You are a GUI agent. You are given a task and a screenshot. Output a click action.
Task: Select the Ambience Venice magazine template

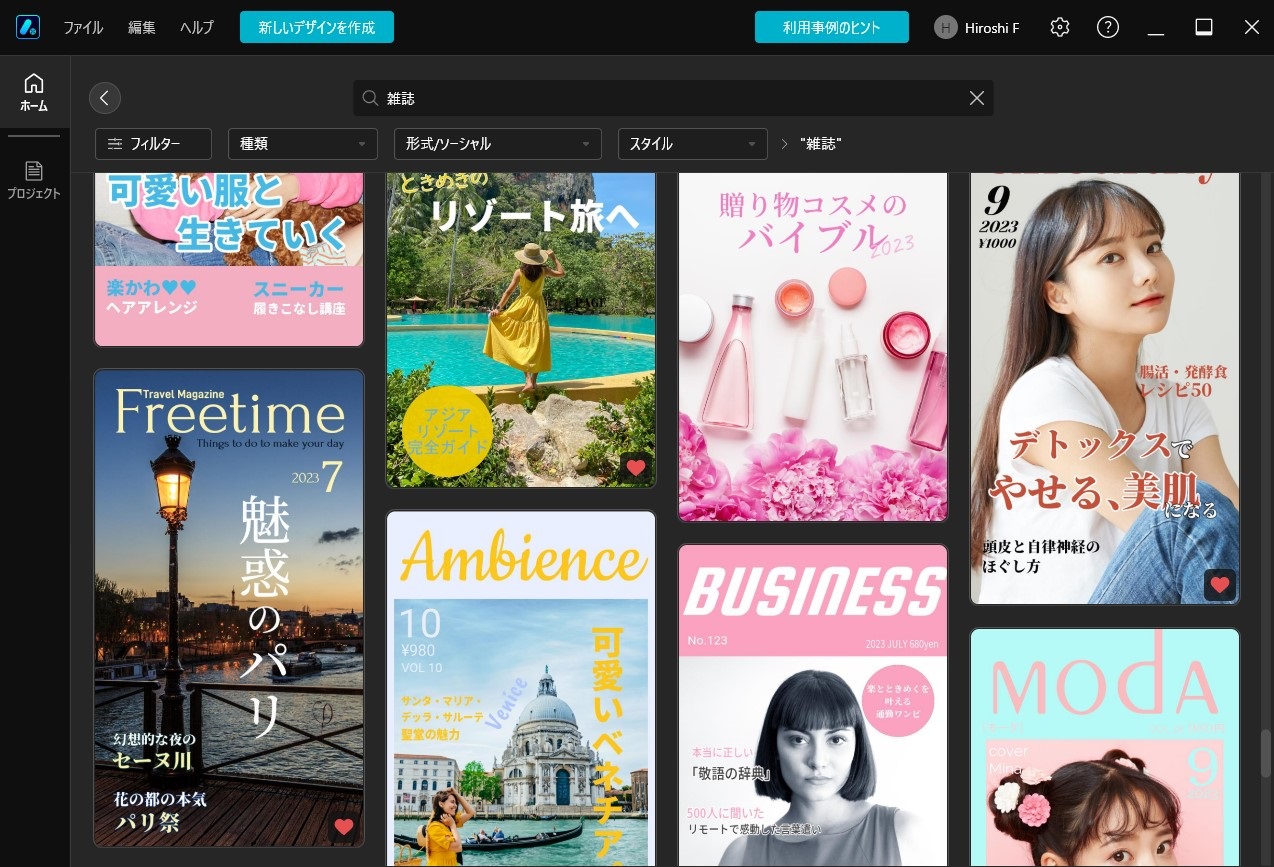tap(520, 690)
